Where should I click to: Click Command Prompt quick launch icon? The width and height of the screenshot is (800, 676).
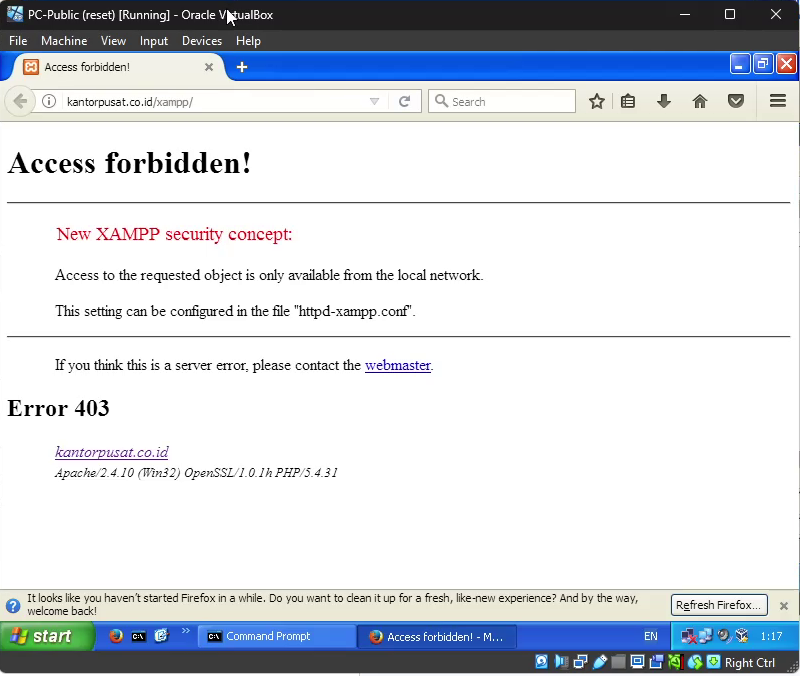[138, 636]
